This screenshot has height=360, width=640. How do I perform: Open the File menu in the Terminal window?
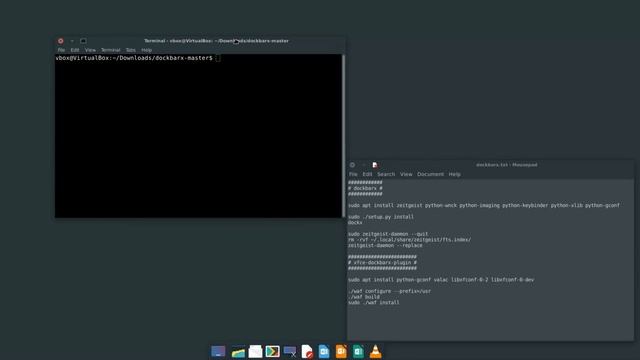(61, 50)
